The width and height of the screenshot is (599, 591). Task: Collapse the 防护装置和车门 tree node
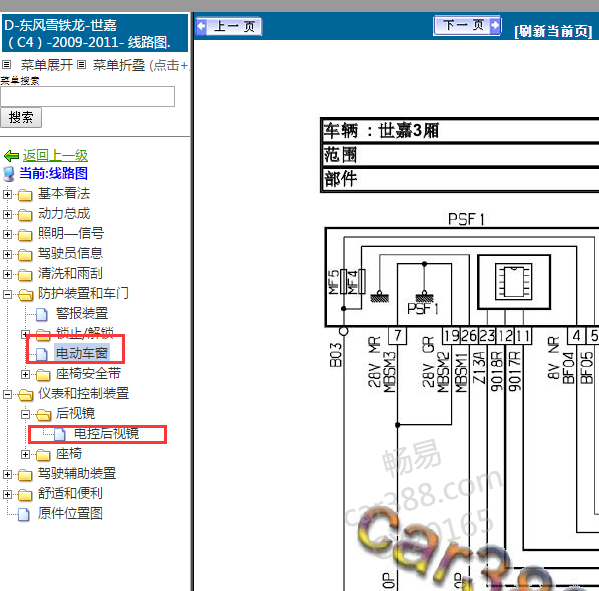(7, 294)
